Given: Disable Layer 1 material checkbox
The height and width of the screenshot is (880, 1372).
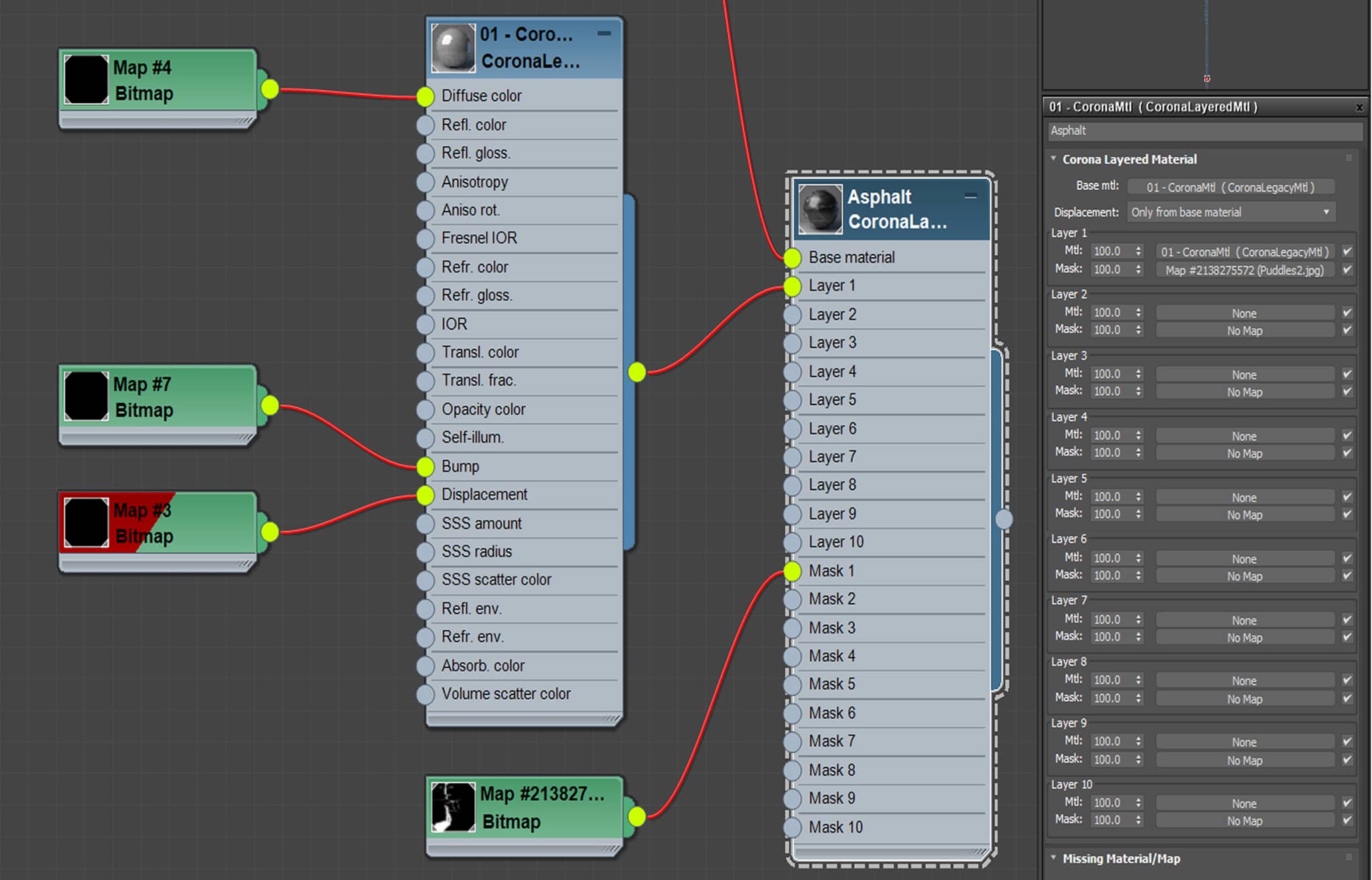Looking at the screenshot, I should (1347, 252).
